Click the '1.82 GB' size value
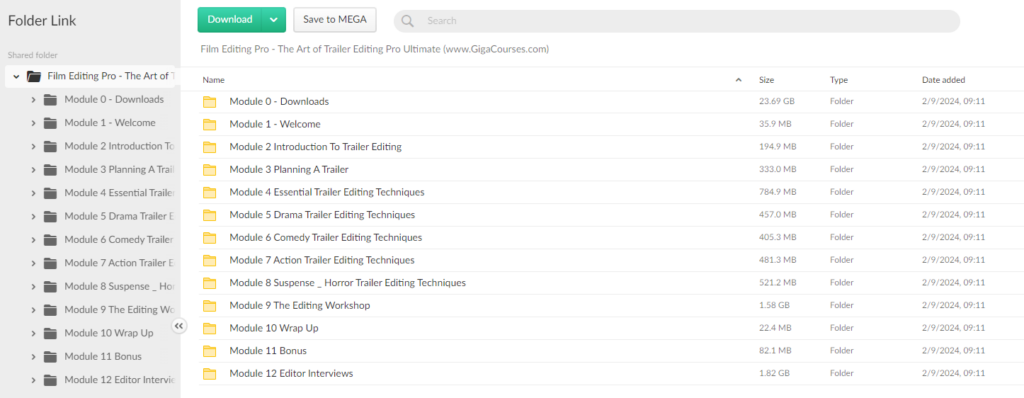 pos(775,373)
